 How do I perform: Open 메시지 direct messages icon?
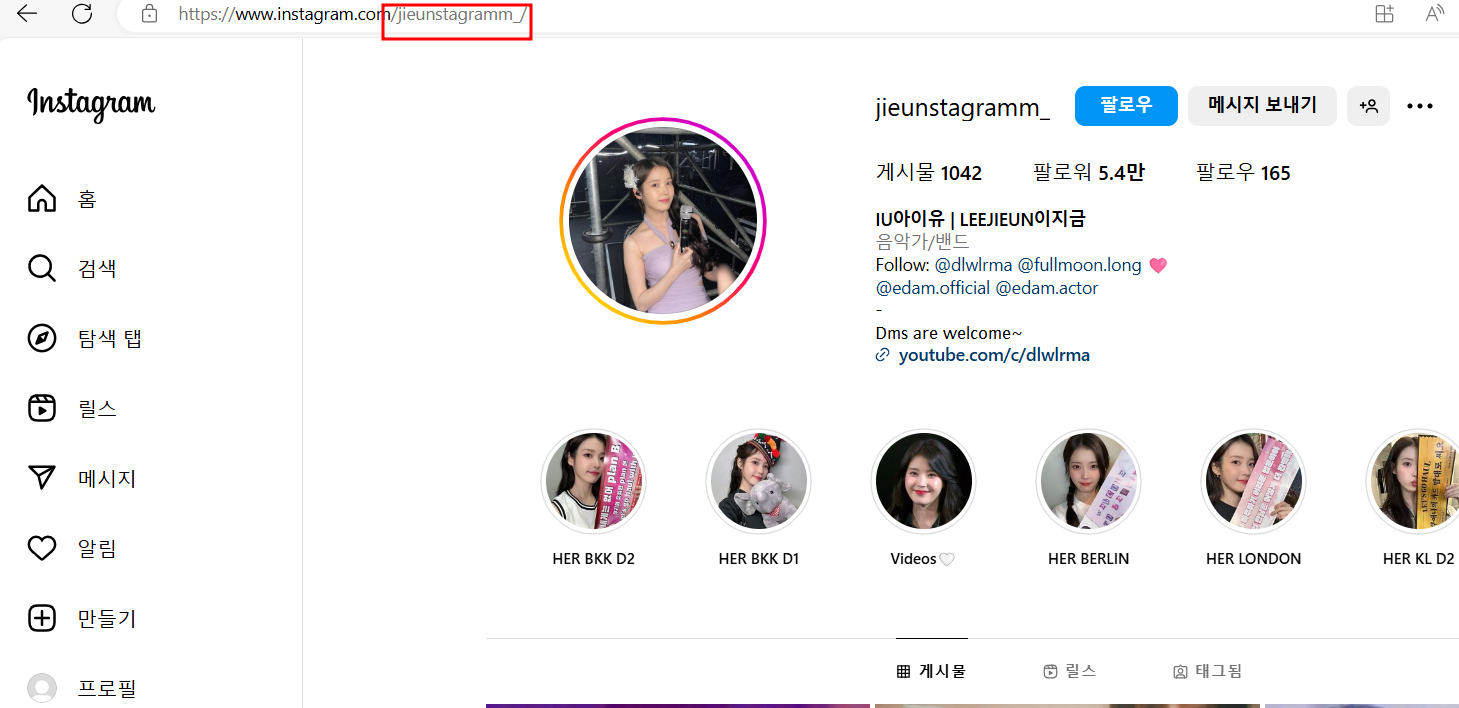coord(41,478)
